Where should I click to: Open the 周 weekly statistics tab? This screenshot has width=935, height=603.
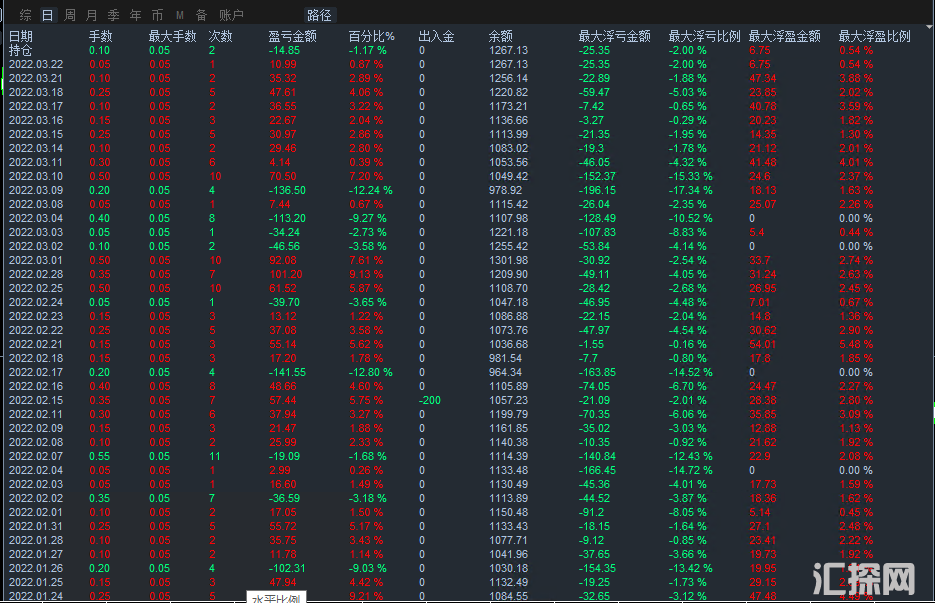(x=70, y=15)
